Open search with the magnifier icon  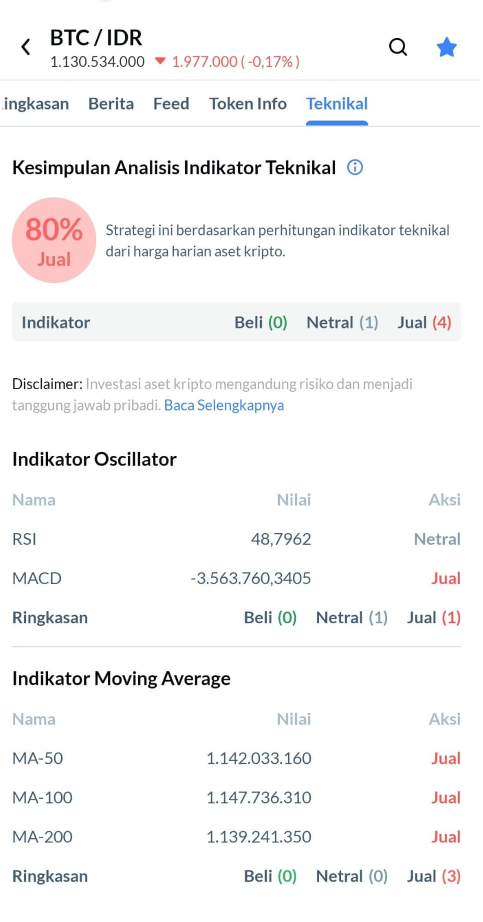pos(398,46)
